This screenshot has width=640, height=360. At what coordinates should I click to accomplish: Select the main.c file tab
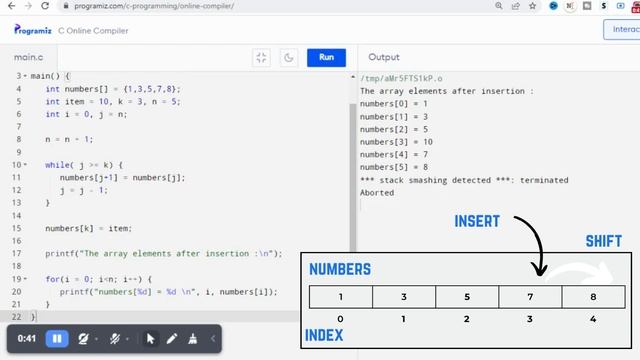click(29, 57)
